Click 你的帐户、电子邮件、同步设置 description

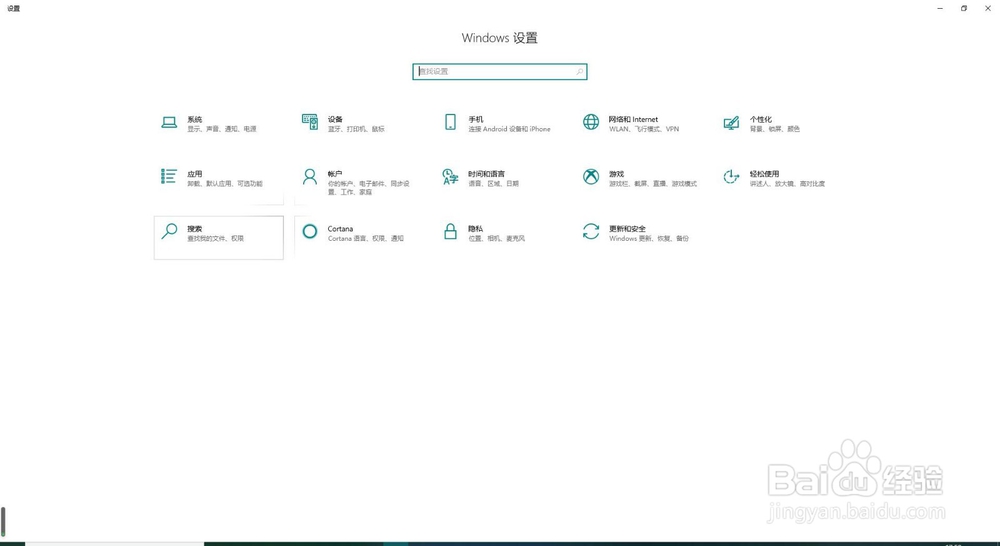click(369, 188)
